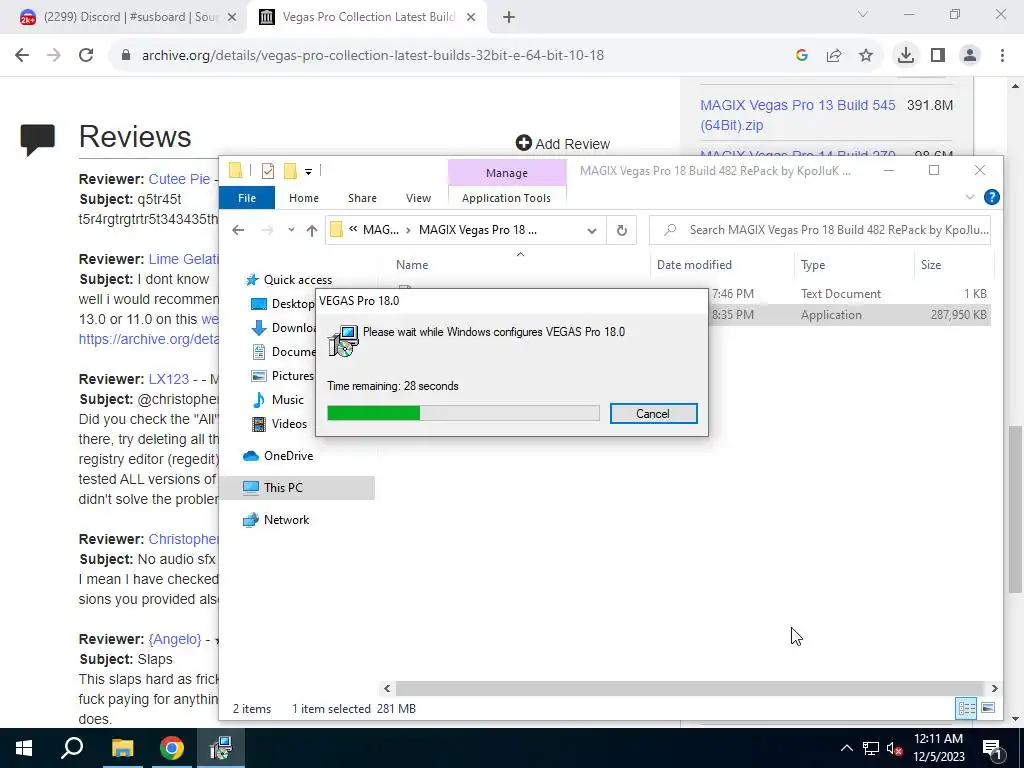
Task: Open the archive.org link in Lime's review
Action: click(x=149, y=339)
